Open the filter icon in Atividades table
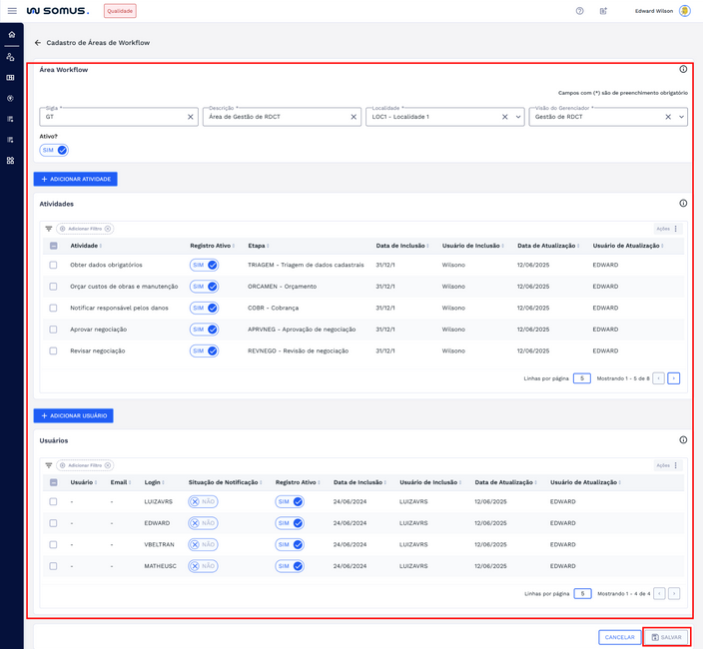 point(48,229)
